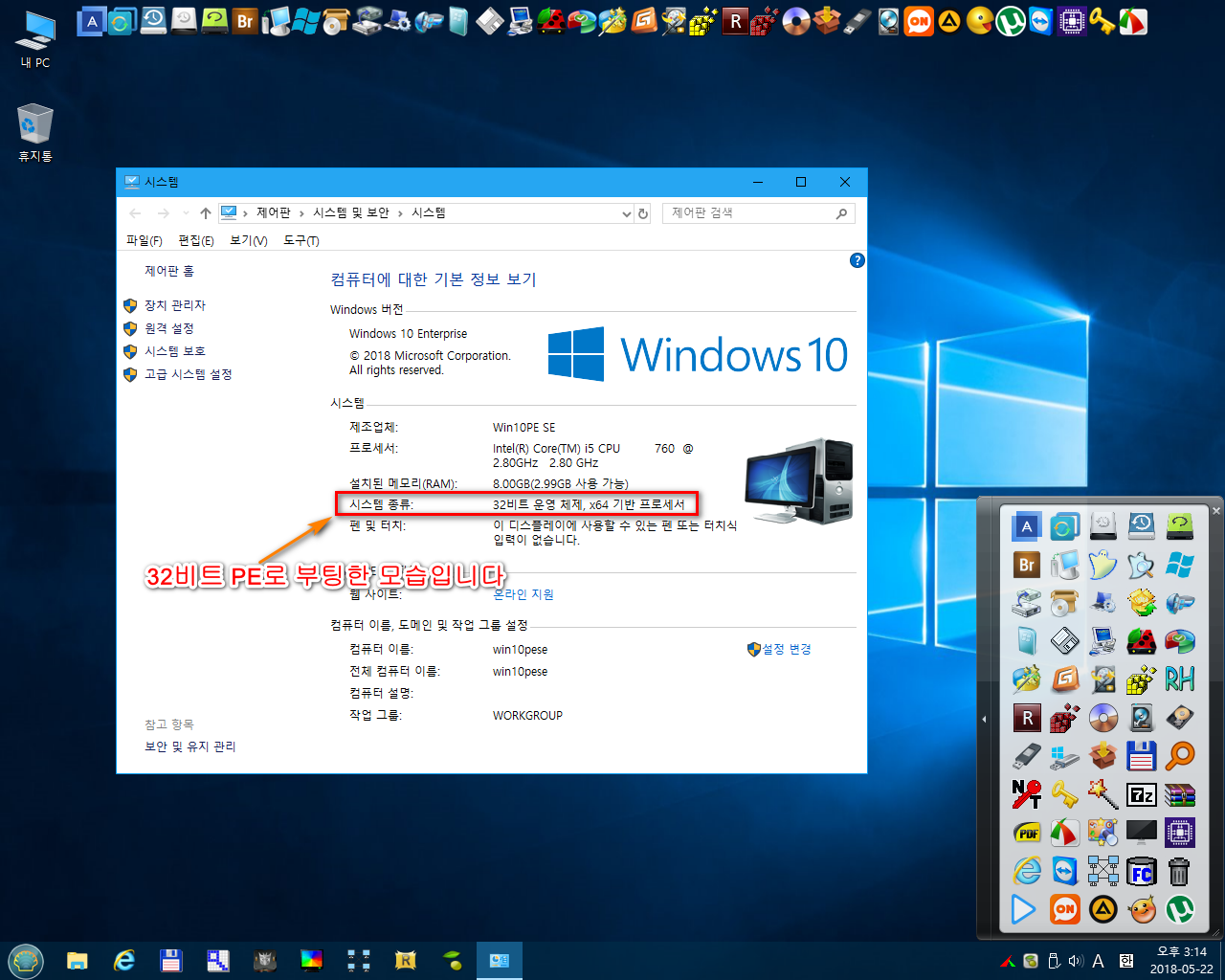This screenshot has width=1225, height=980.
Task: Open WinRAR in the launcher panel
Action: [x=1179, y=794]
